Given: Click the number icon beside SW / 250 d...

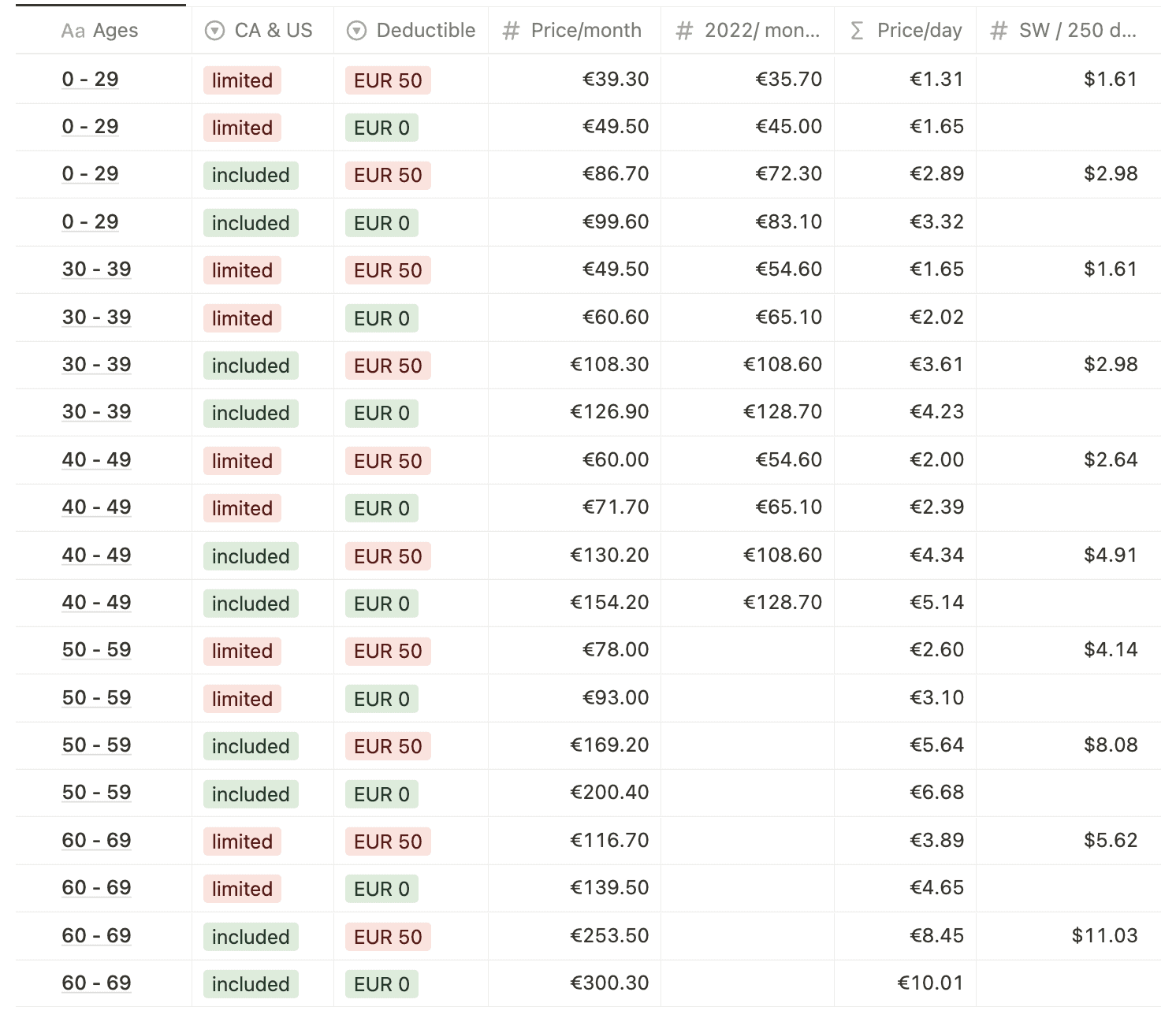Looking at the screenshot, I should [999, 31].
